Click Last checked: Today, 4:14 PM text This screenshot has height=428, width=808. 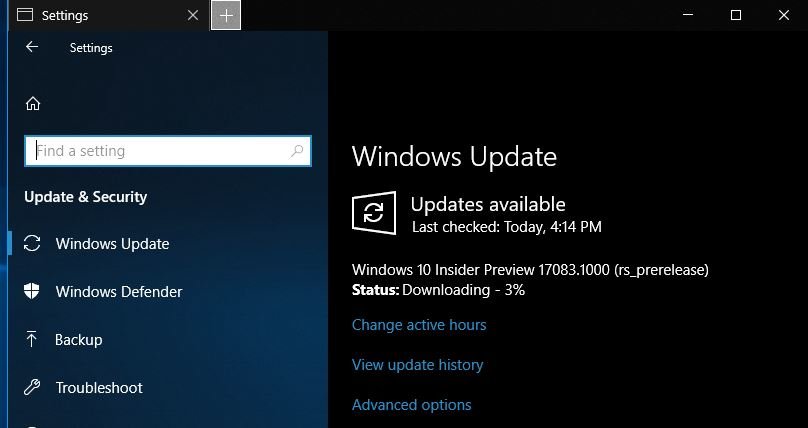(507, 227)
